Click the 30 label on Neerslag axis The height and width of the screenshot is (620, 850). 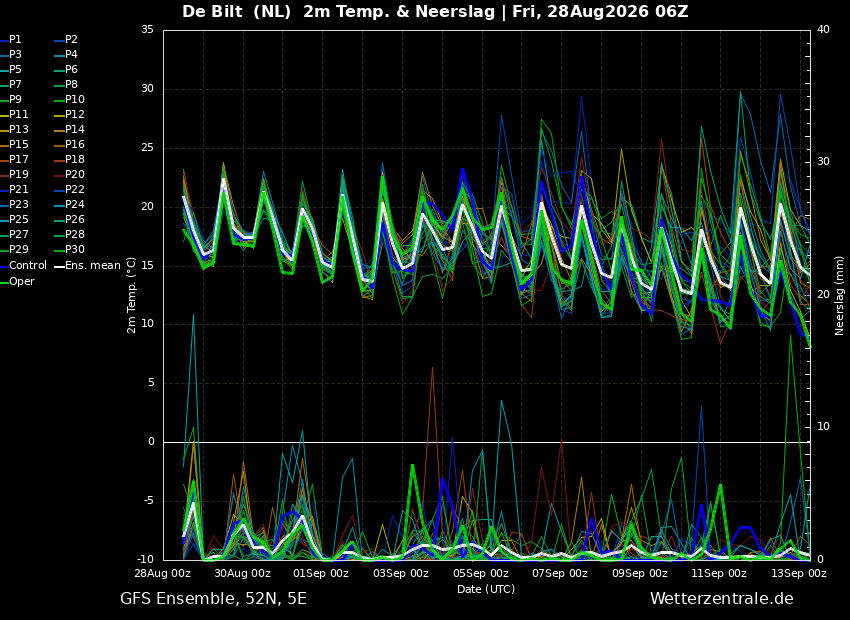point(823,162)
